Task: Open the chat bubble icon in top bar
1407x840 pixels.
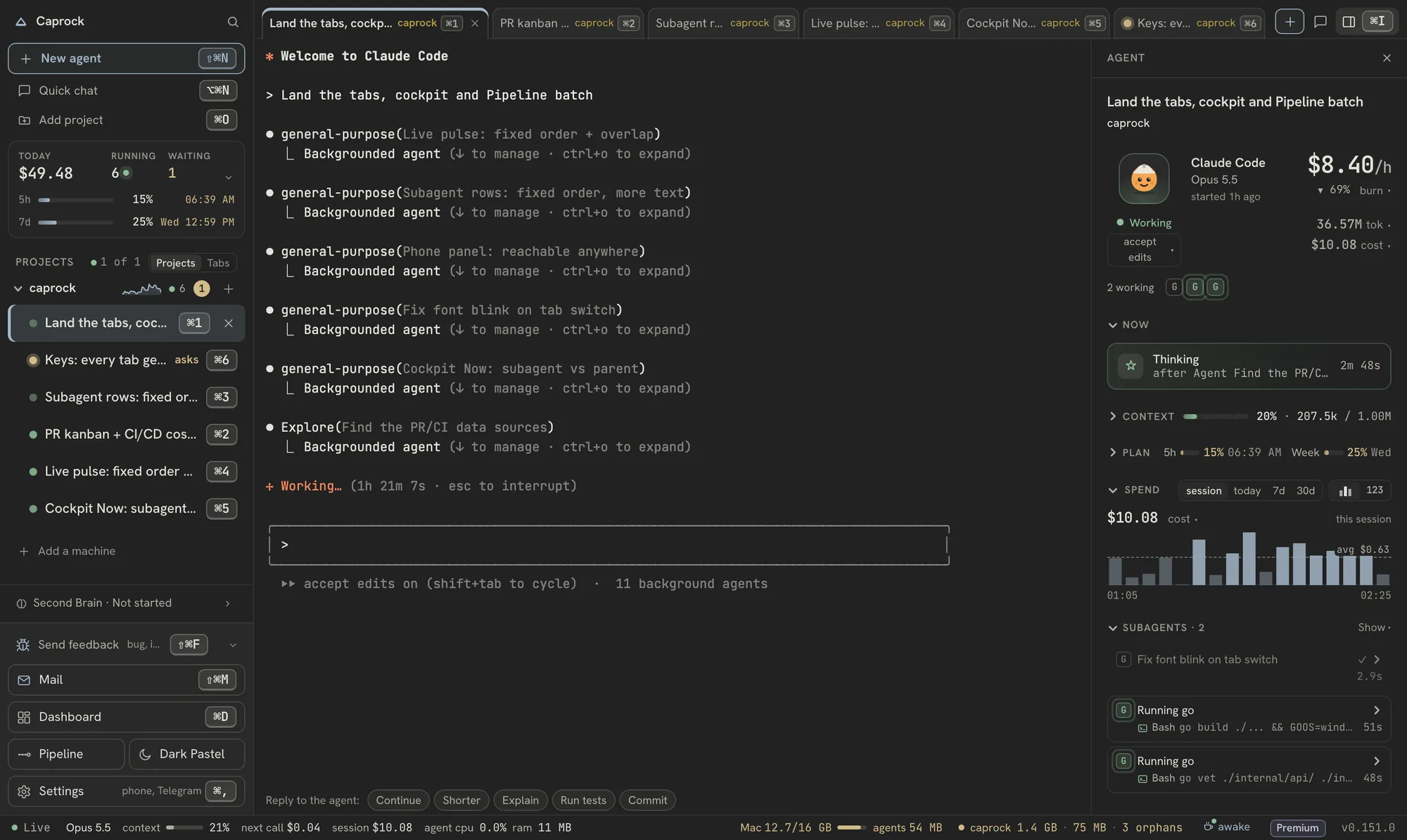Action: [x=1320, y=22]
